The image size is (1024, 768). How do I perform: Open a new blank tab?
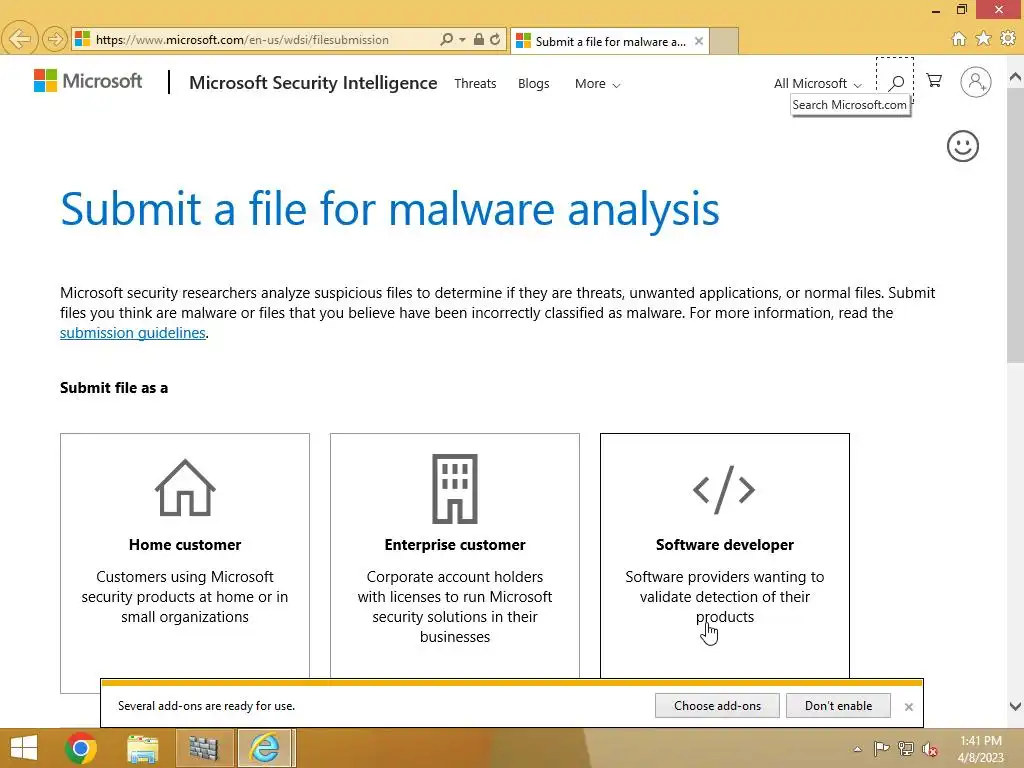click(724, 41)
